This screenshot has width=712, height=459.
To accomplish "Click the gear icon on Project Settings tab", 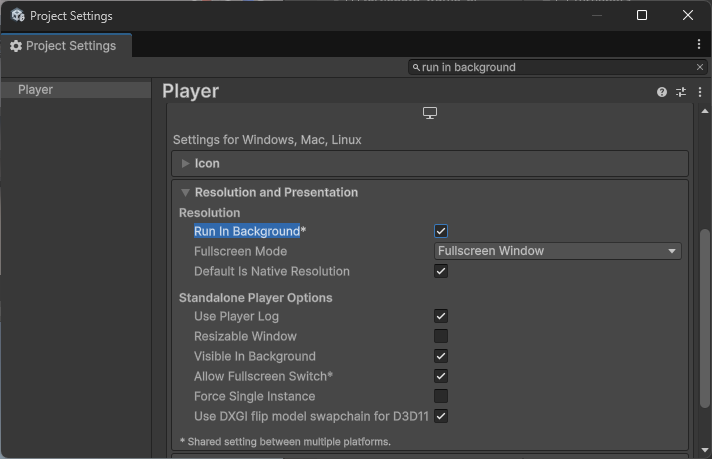I will (16, 46).
